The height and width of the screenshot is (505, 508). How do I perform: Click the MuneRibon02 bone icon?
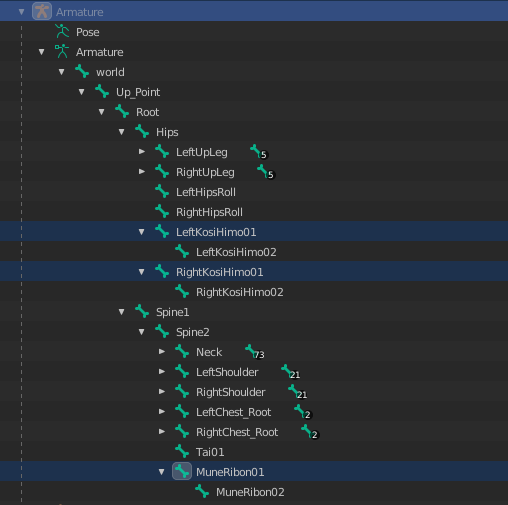(x=202, y=492)
